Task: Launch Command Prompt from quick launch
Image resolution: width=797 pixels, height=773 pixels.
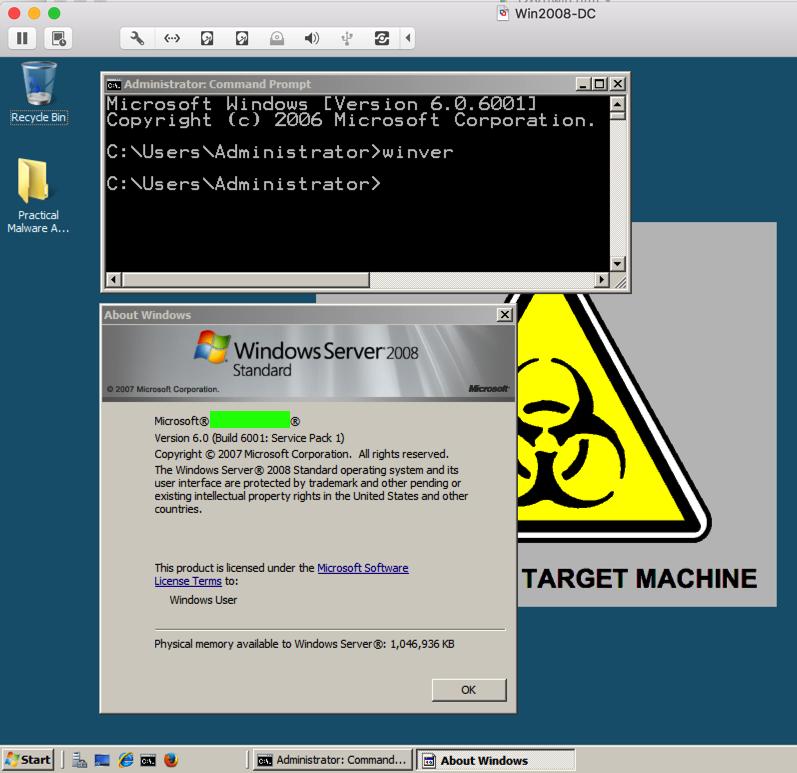Action: coord(148,761)
